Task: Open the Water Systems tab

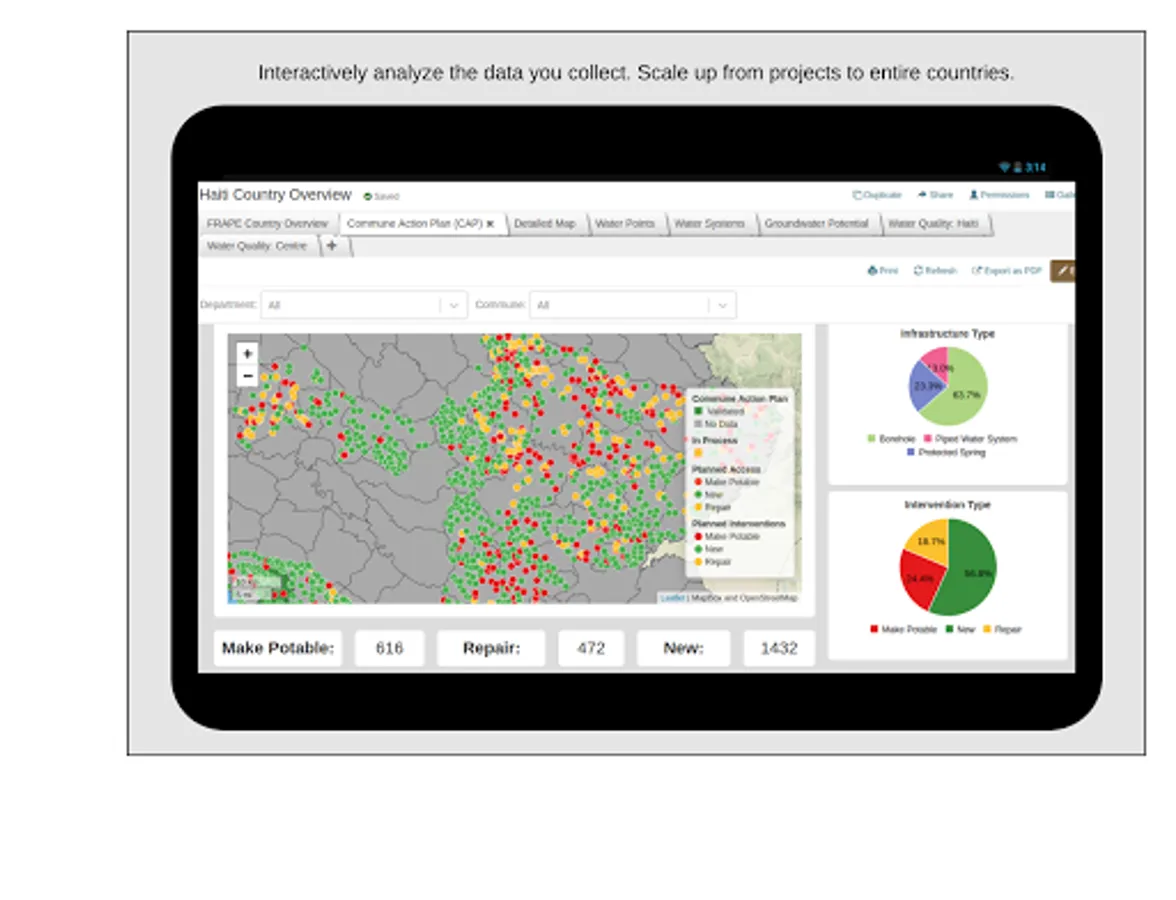Action: point(710,224)
